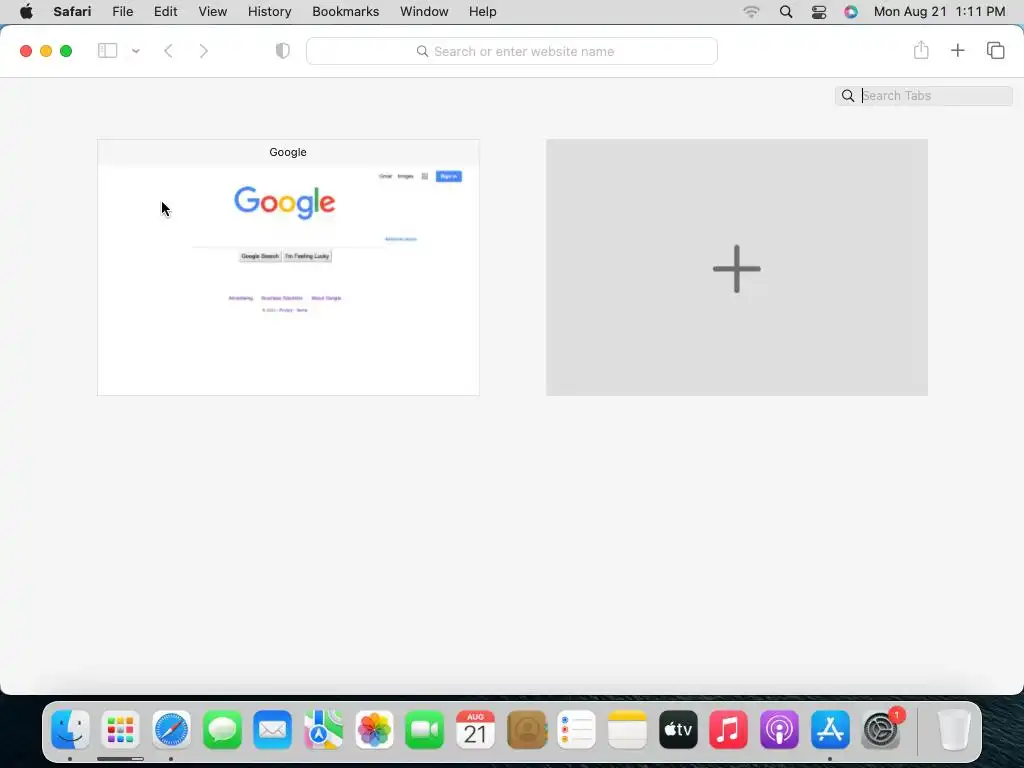
Task: Open Reminders from the Dock
Action: pos(577,729)
